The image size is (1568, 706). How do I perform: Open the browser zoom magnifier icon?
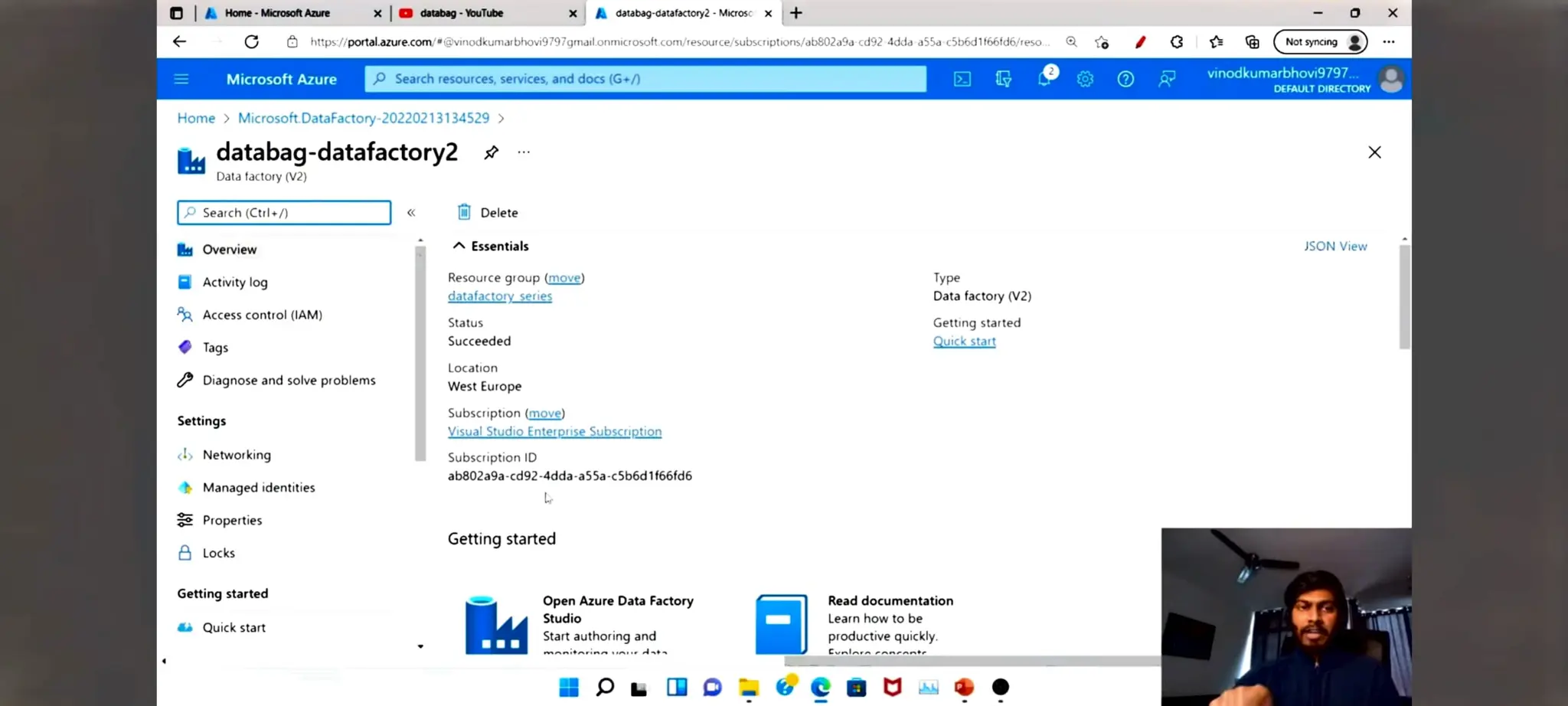[x=1071, y=42]
